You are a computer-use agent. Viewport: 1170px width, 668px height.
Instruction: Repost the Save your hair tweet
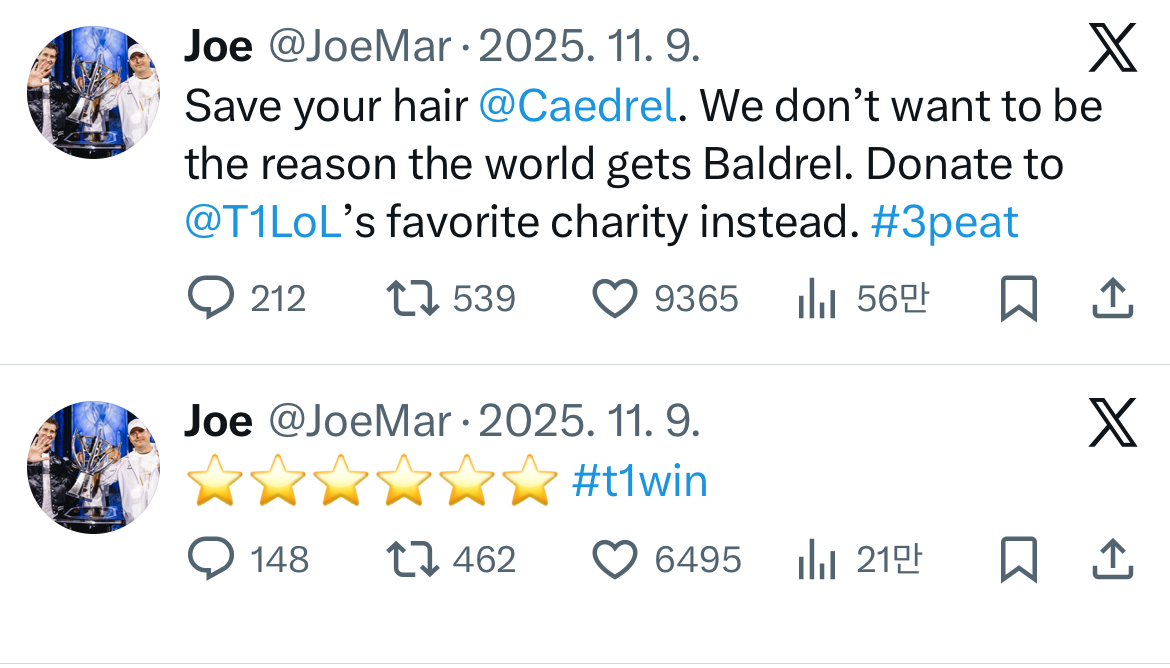click(x=412, y=298)
